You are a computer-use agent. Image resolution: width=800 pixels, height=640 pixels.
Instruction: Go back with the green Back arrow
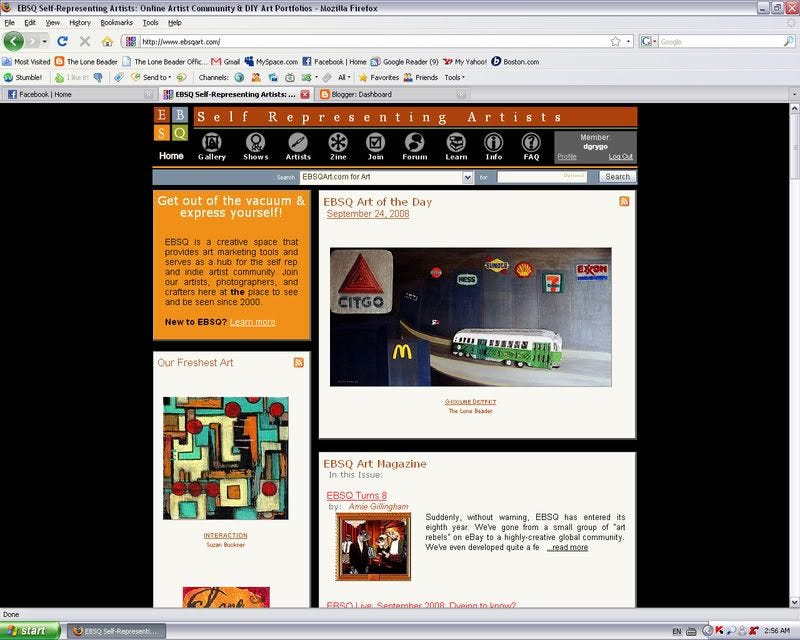[x=14, y=41]
